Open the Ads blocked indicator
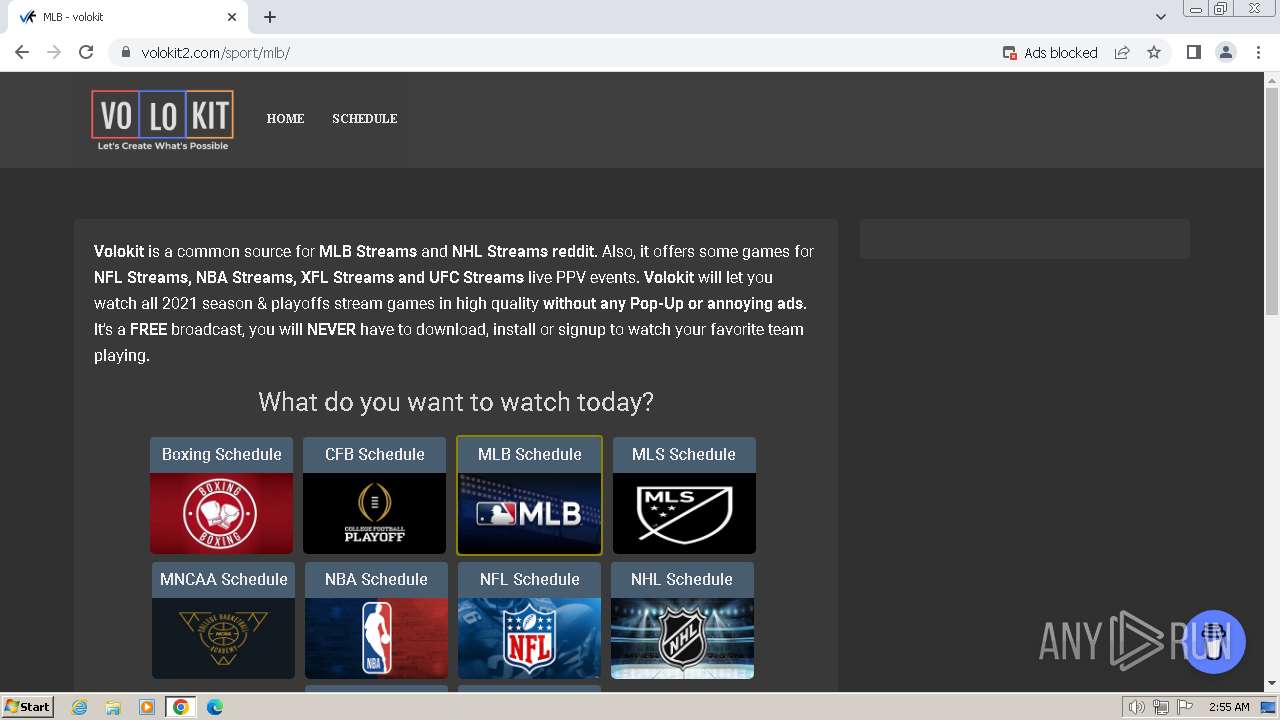Screen dimensions: 1280x720 point(1050,52)
